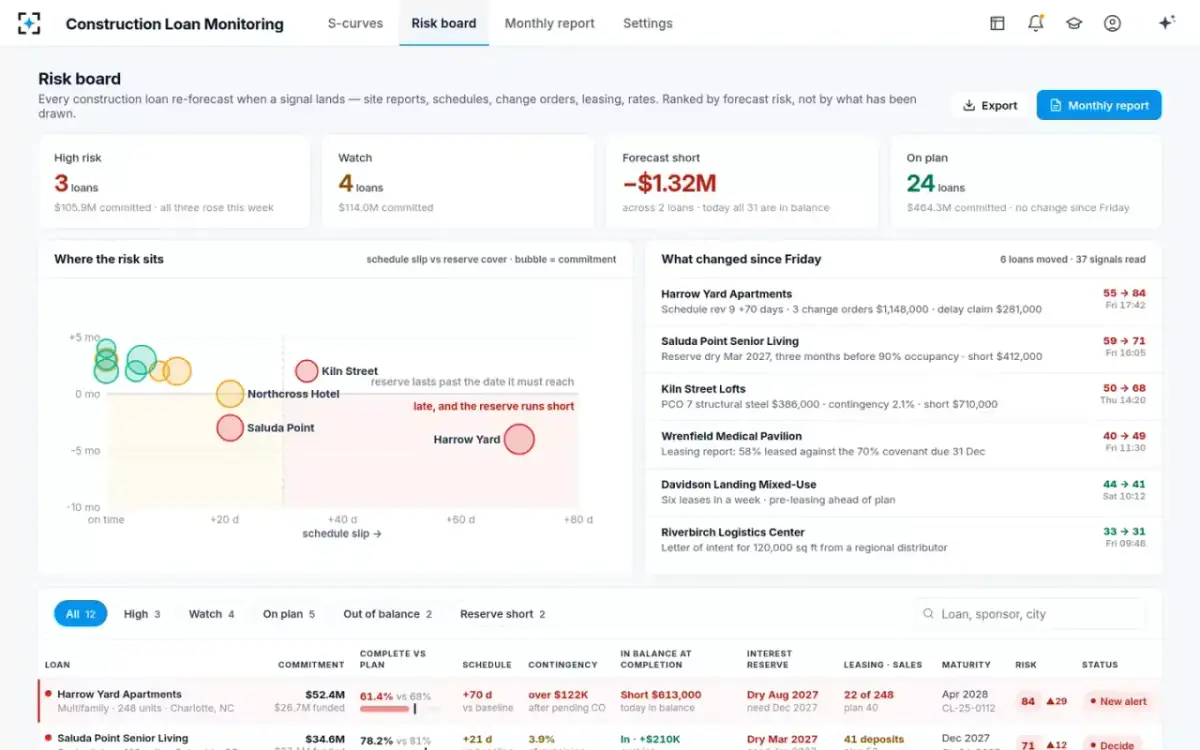Click the app logo icon
This screenshot has width=1200, height=750.
[x=29, y=23]
